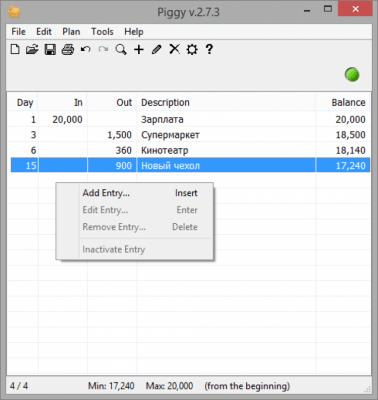Add an entry with the plus icon
Screen dimensions: 378x400
139,50
